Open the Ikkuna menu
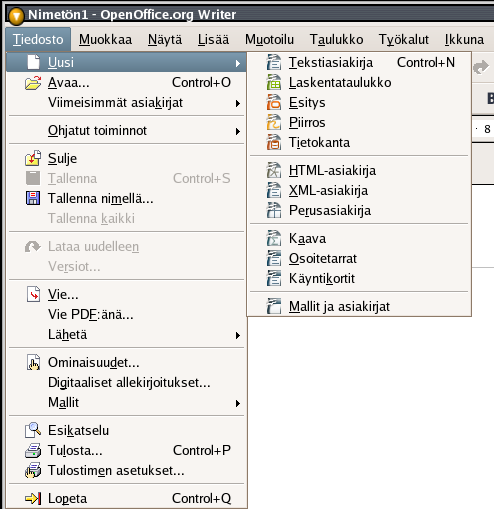The image size is (494, 509). [x=464, y=40]
